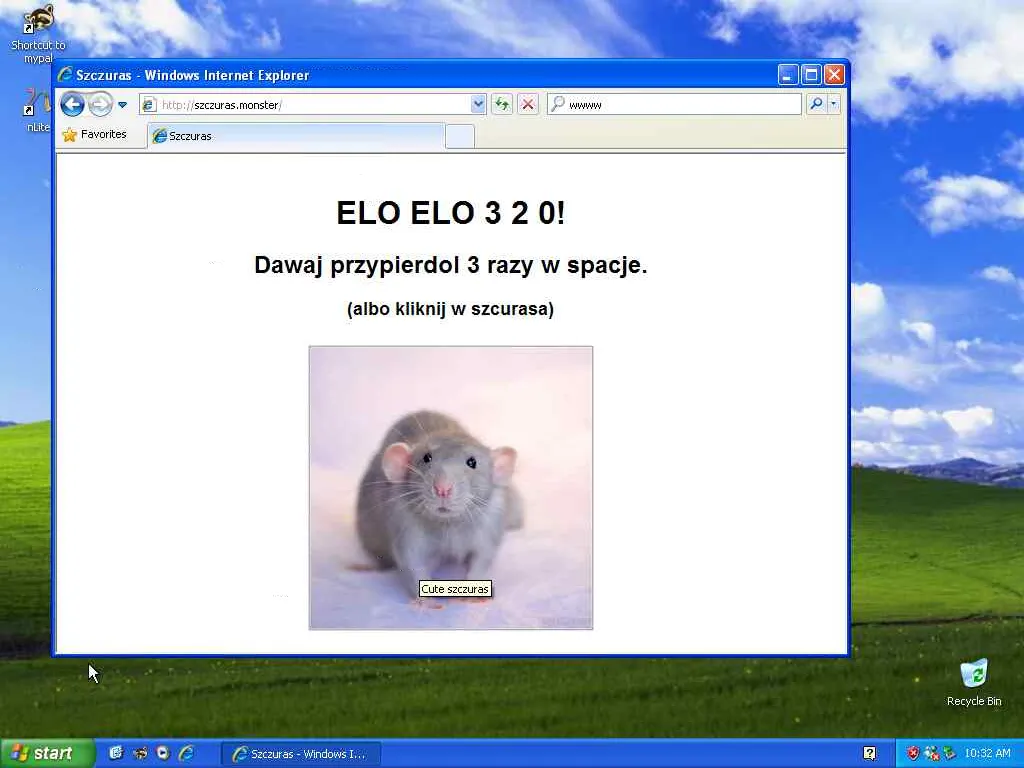The height and width of the screenshot is (768, 1024).
Task: Launch Internet Explorer from quick launch
Action: coord(186,754)
